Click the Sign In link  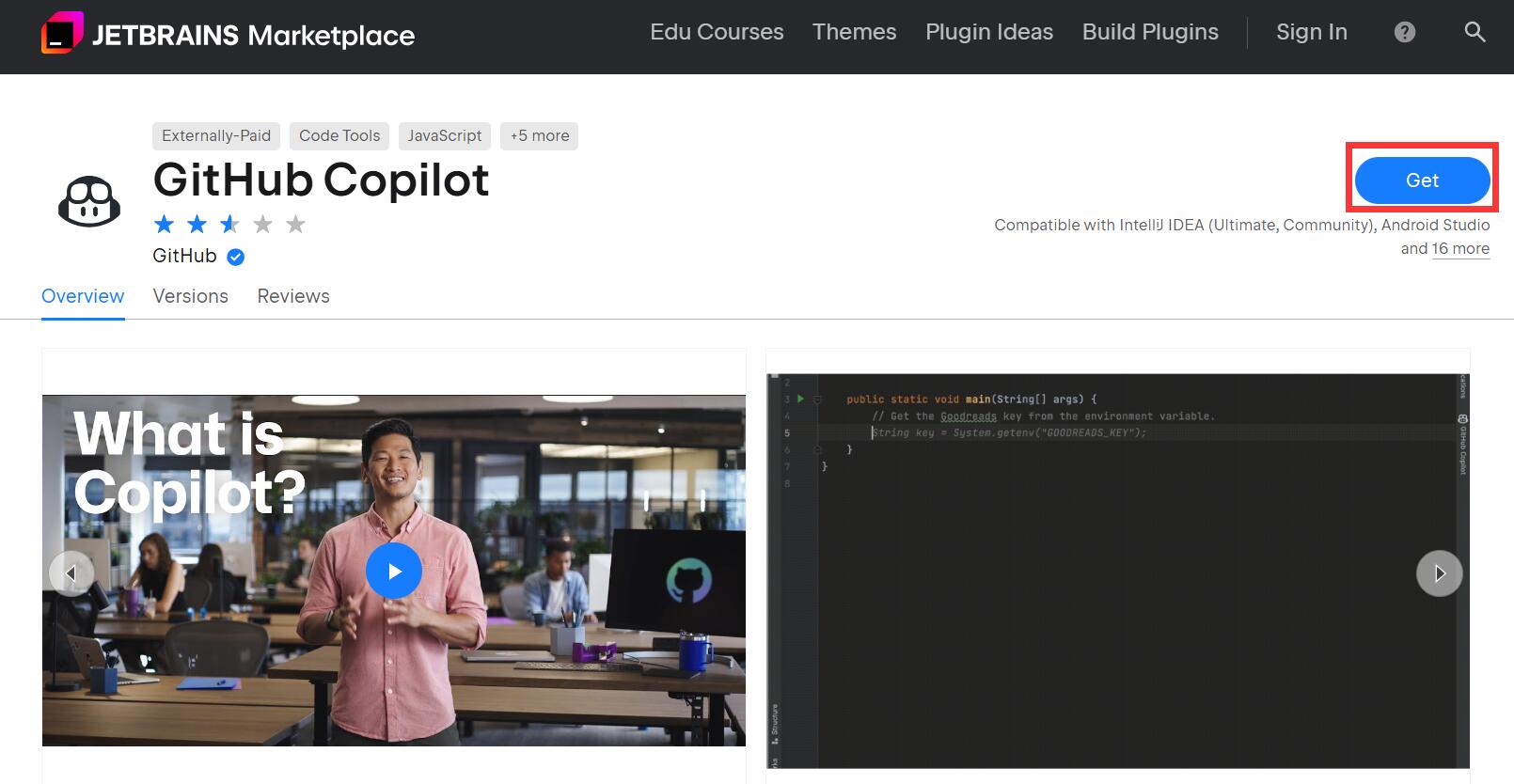(1311, 32)
